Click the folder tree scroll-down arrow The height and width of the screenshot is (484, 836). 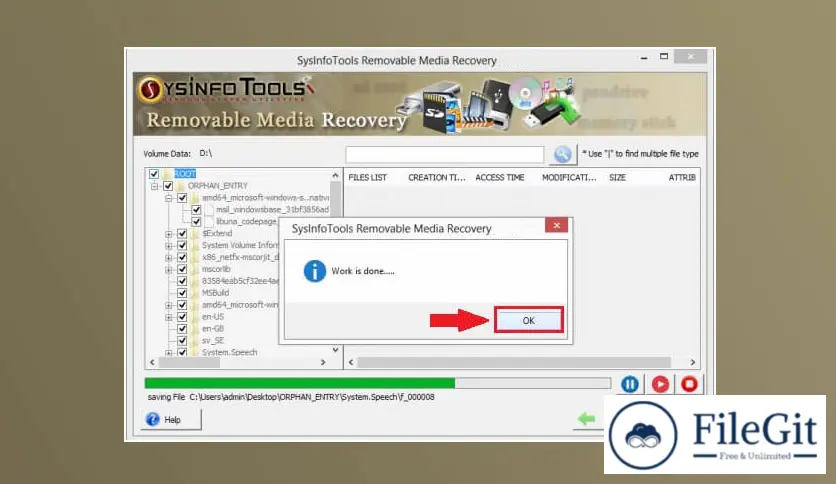335,350
